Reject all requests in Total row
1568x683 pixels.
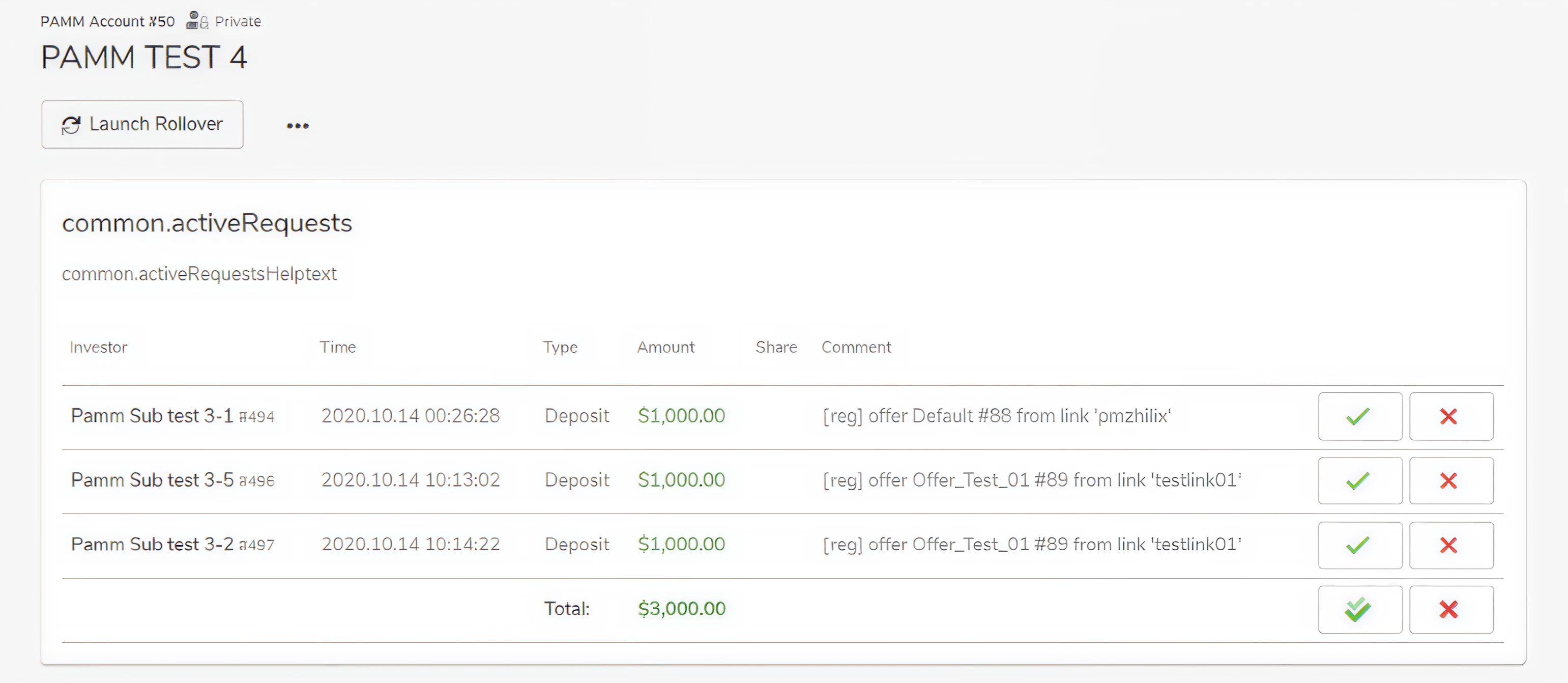[x=1450, y=609]
